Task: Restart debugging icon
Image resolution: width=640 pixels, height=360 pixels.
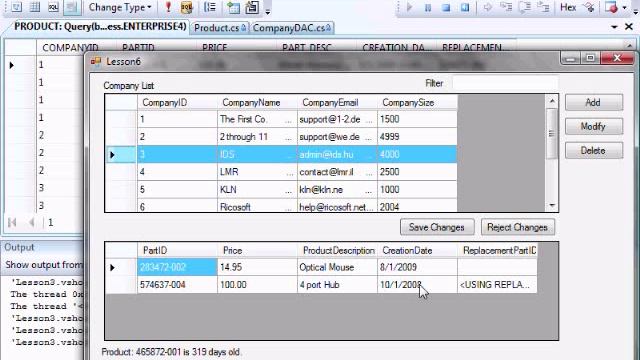Action: coord(465,7)
